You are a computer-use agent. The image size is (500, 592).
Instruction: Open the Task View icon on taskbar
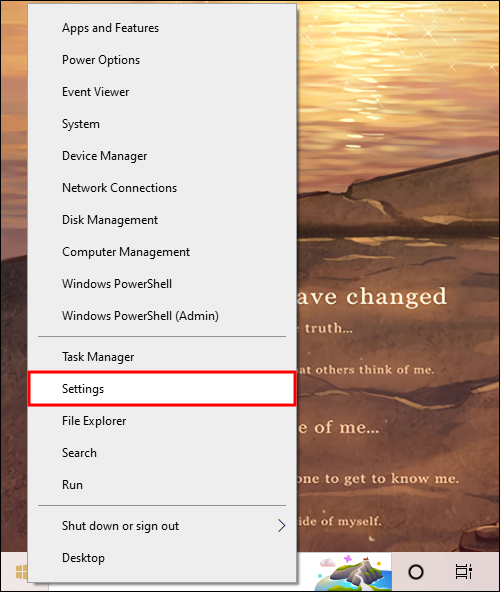pos(463,572)
